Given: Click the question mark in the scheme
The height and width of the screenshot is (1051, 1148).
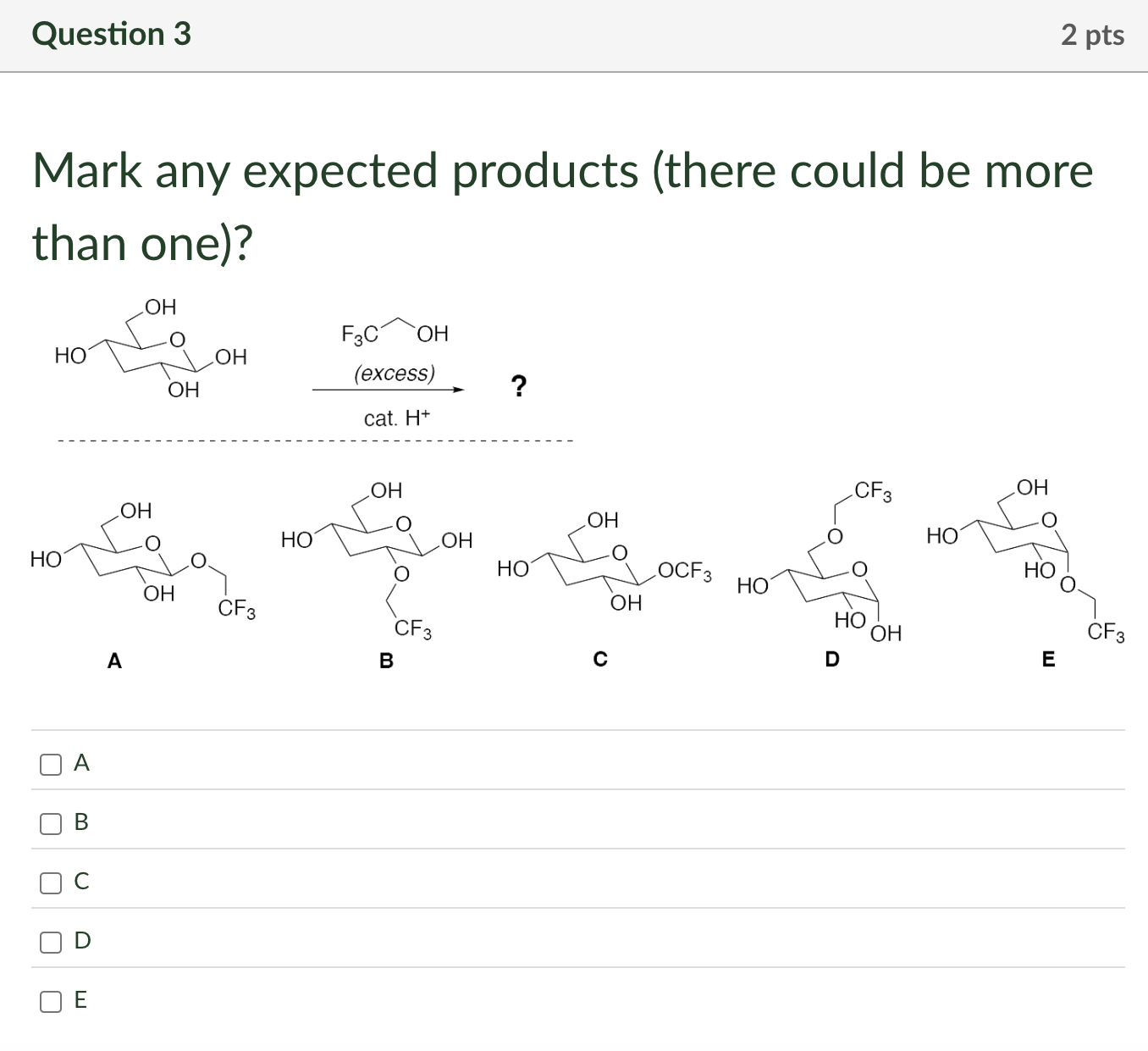Looking at the screenshot, I should click(x=519, y=386).
